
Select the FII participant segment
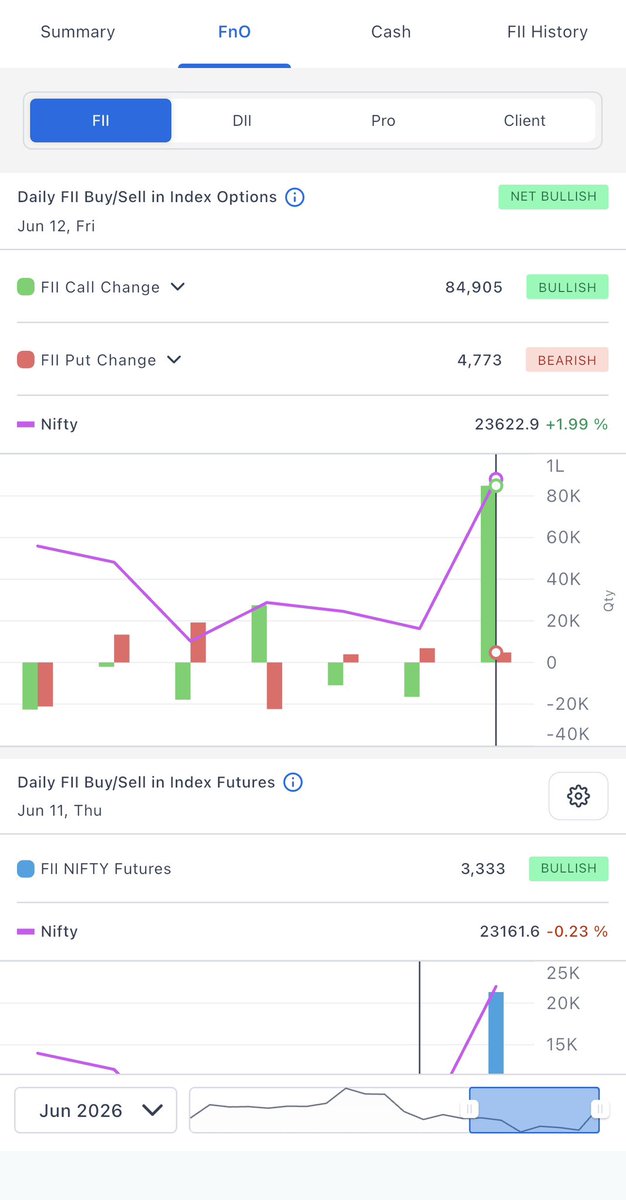point(101,120)
